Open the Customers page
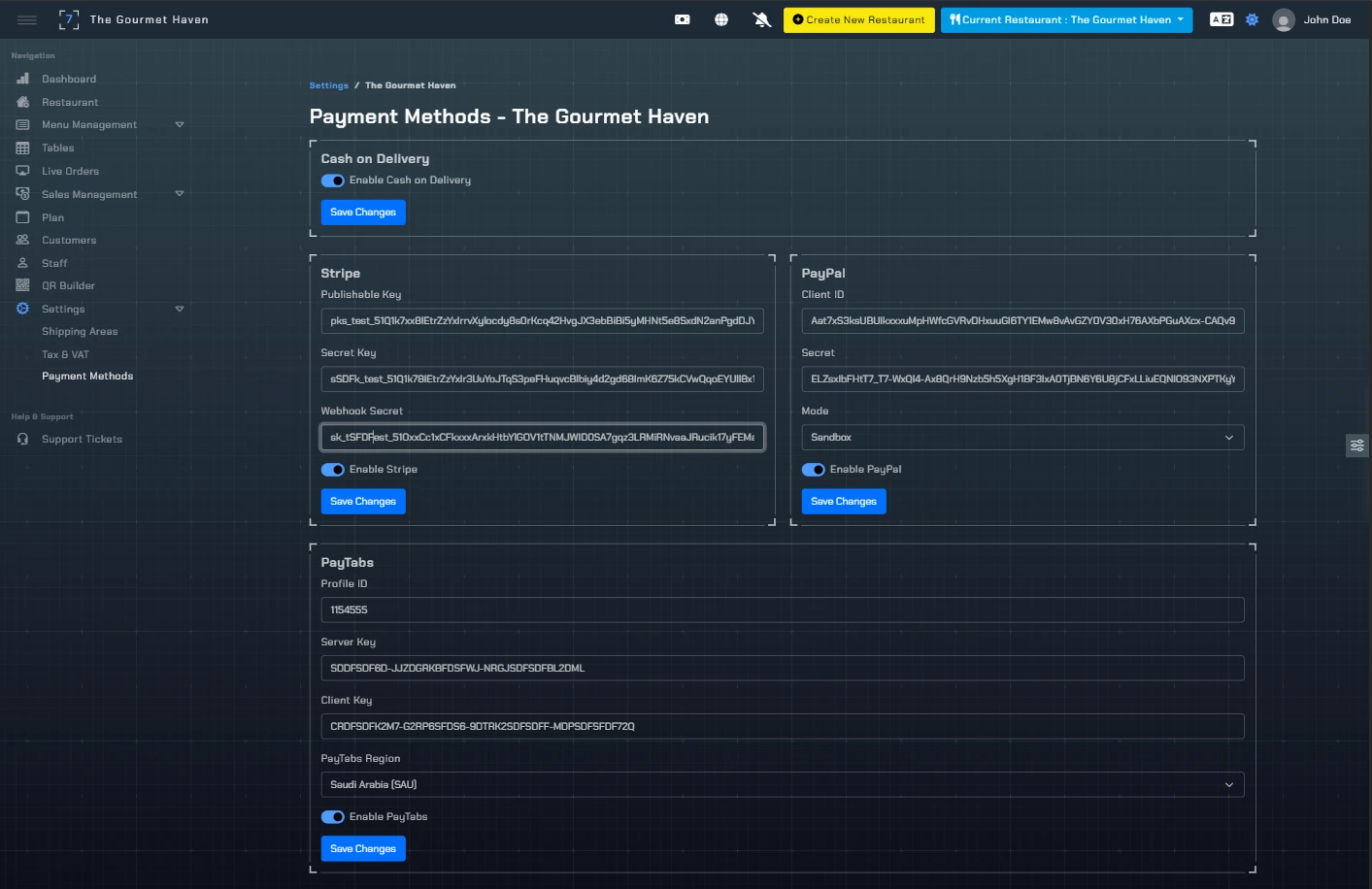The width and height of the screenshot is (1372, 889). [x=69, y=240]
